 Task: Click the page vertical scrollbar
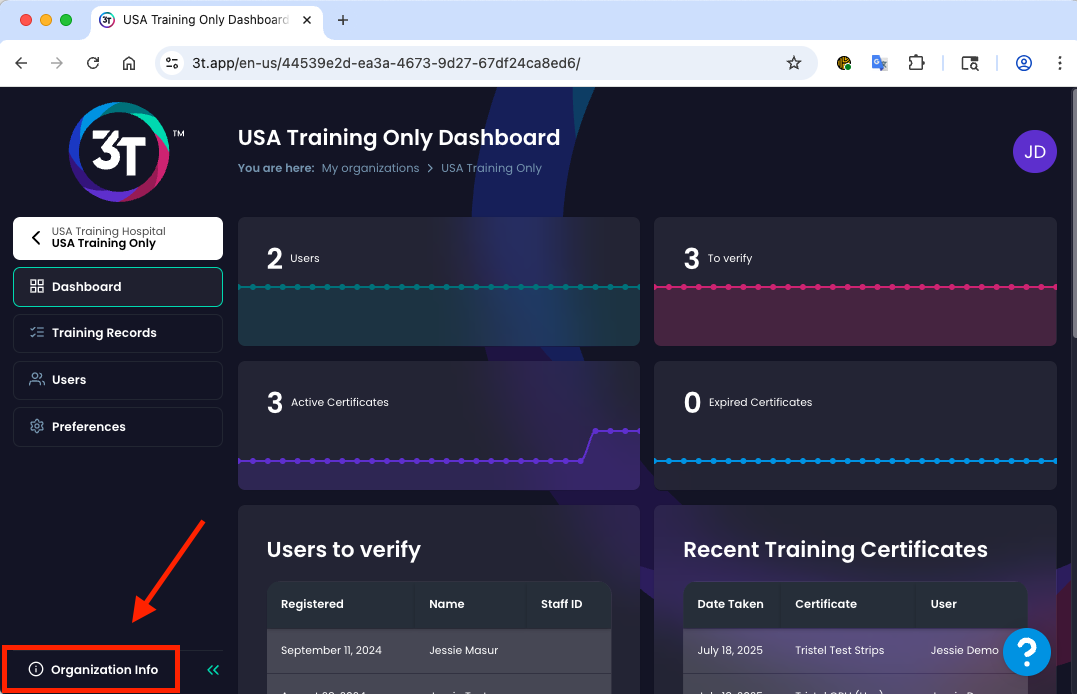[1073, 213]
